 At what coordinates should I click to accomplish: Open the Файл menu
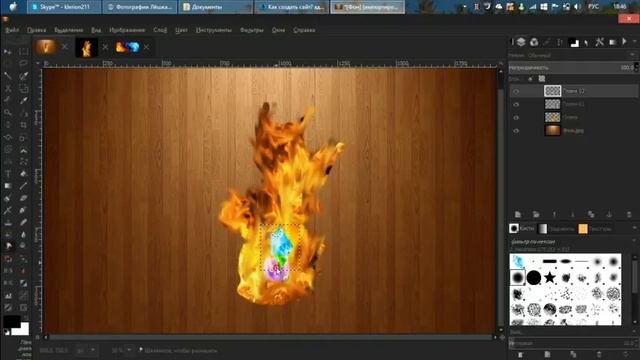[x=12, y=30]
